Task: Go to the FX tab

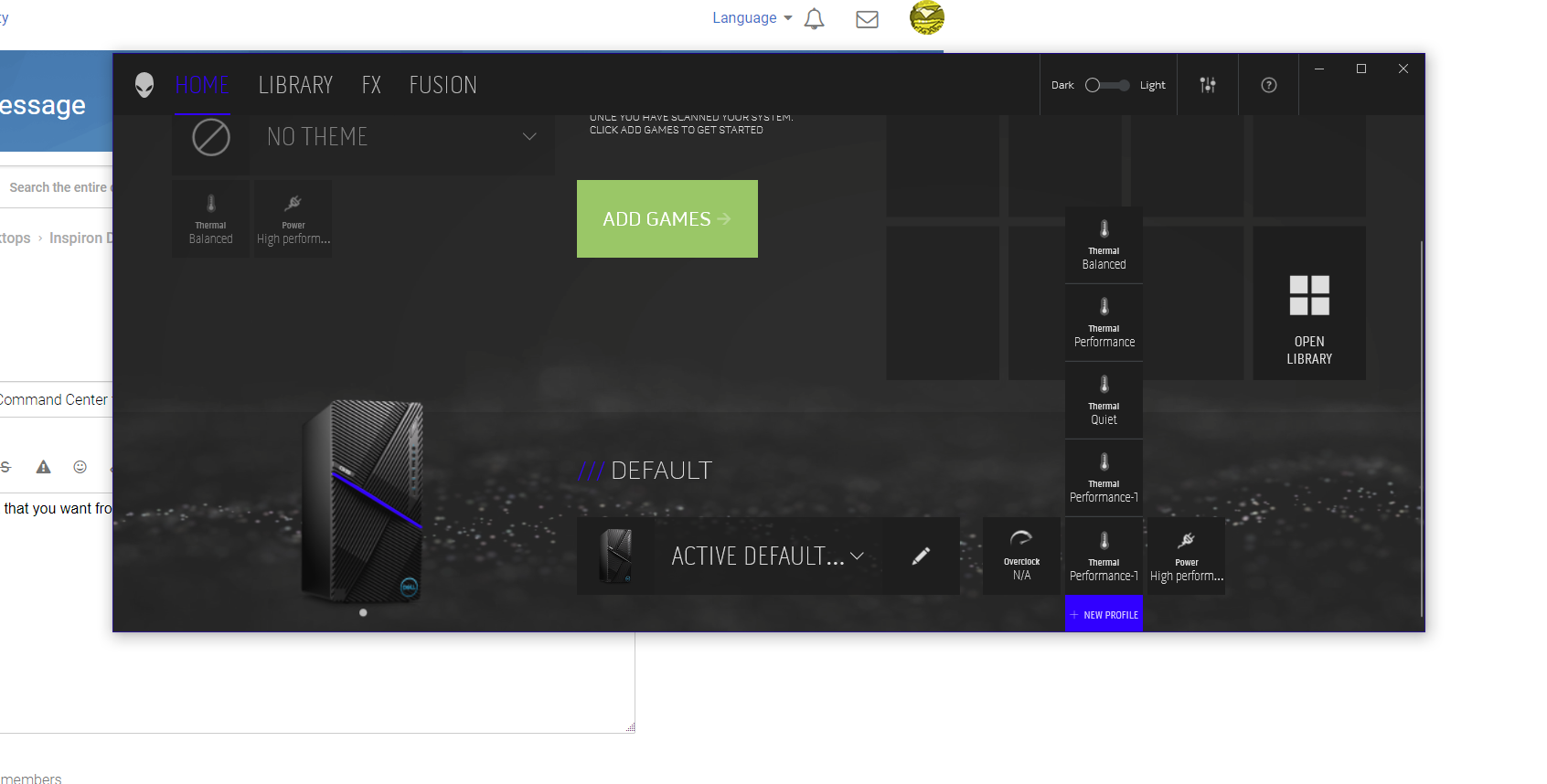Action: pyautogui.click(x=371, y=85)
